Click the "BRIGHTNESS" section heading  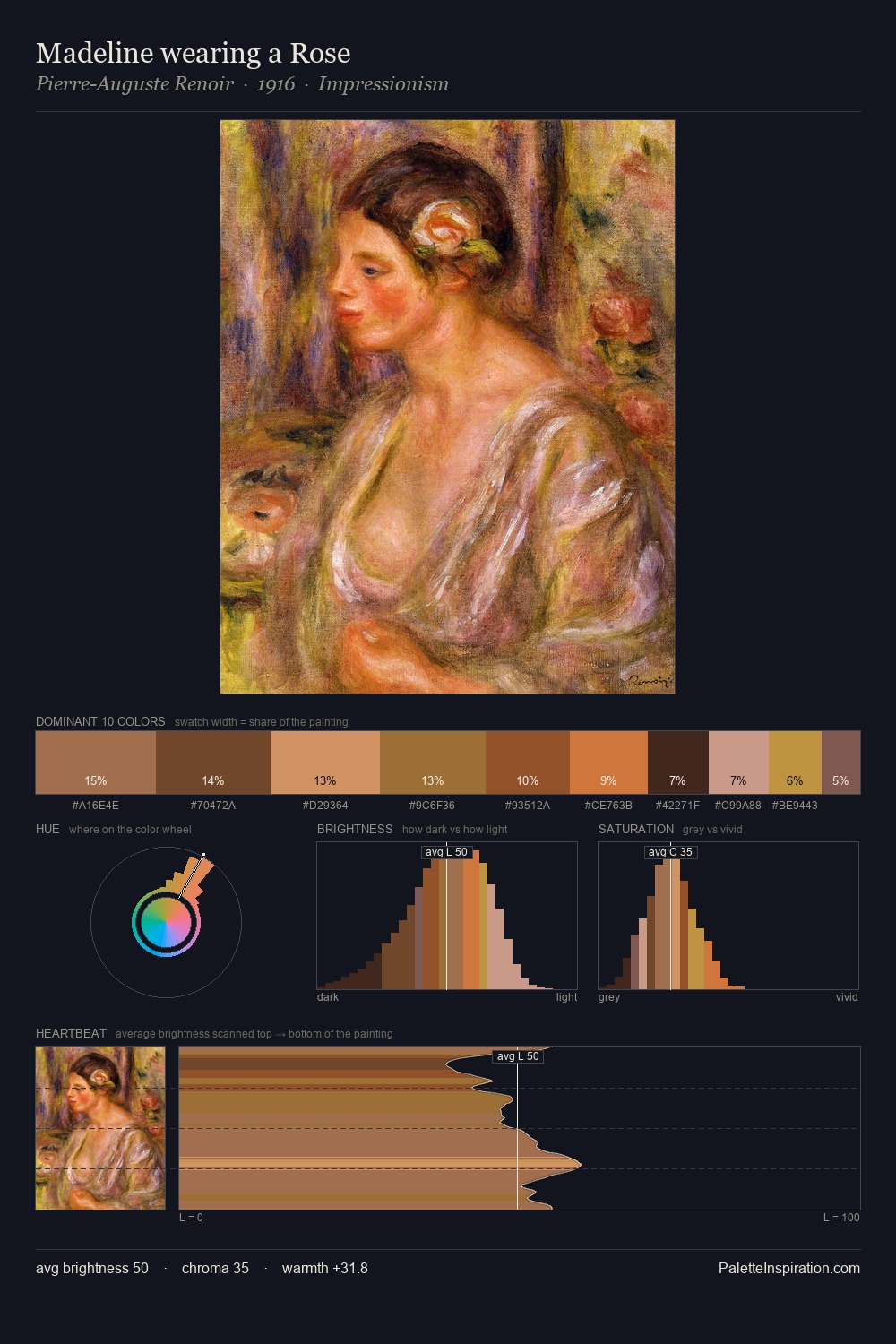pyautogui.click(x=355, y=829)
